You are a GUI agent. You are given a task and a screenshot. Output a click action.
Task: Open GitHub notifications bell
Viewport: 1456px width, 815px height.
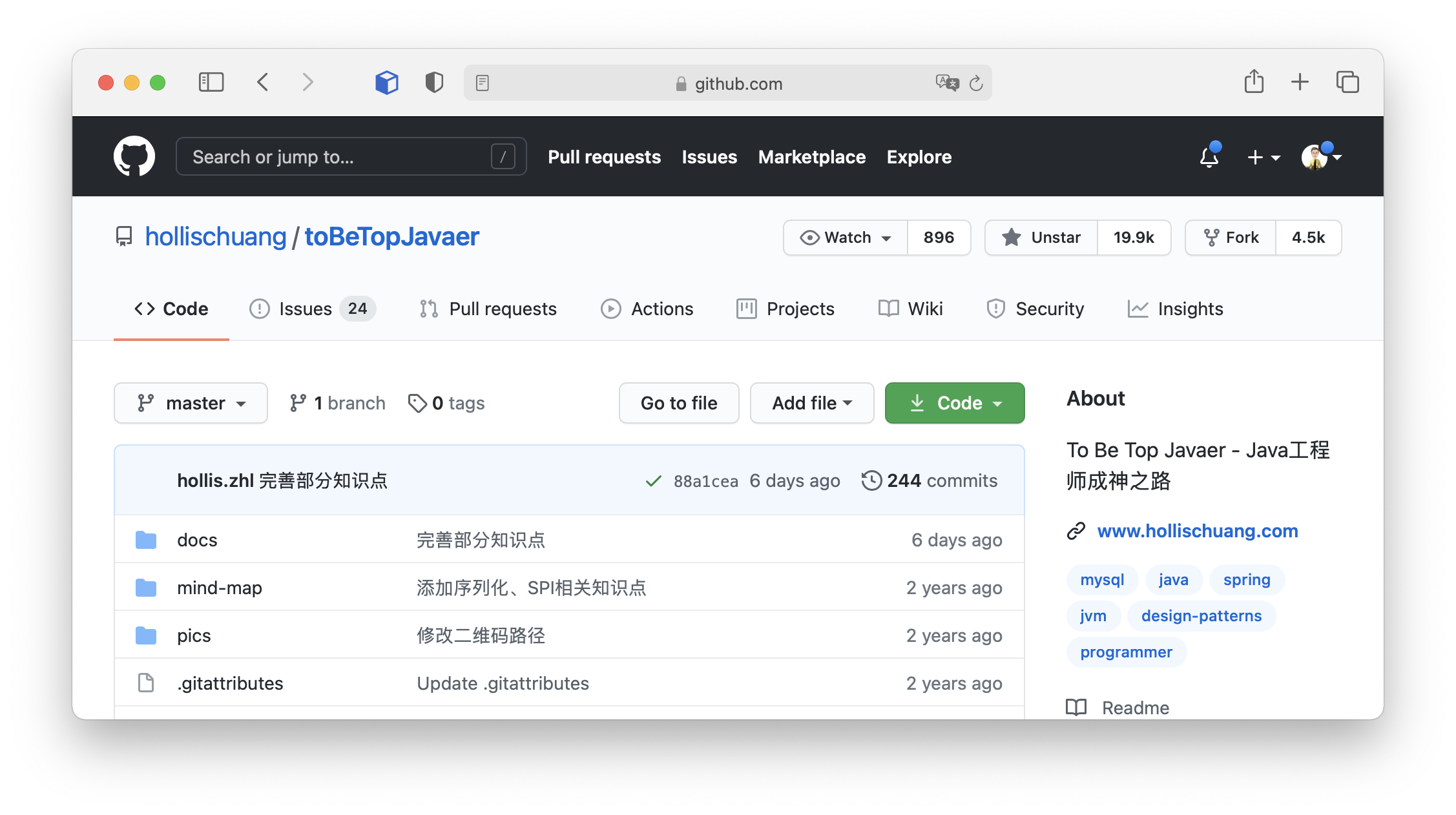coord(1209,157)
